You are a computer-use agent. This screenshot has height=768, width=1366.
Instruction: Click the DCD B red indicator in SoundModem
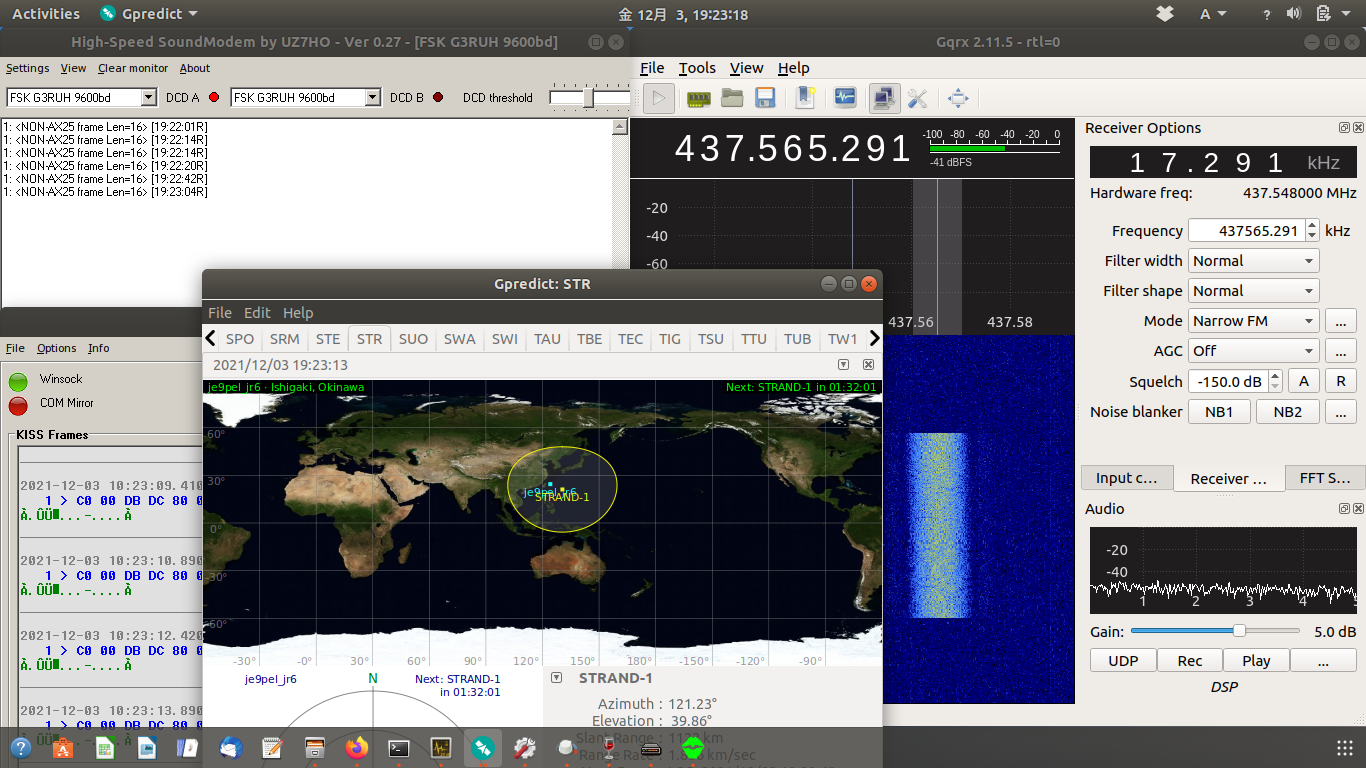pyautogui.click(x=437, y=98)
